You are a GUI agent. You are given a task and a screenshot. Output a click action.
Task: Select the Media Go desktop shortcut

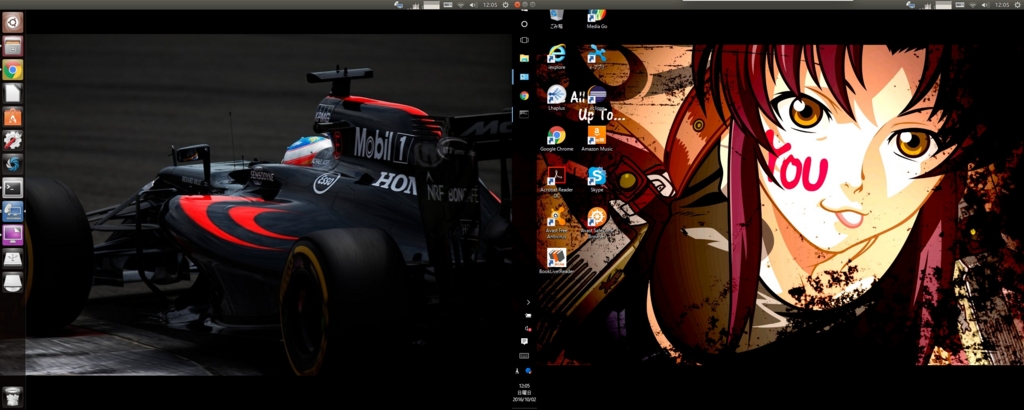(x=596, y=18)
